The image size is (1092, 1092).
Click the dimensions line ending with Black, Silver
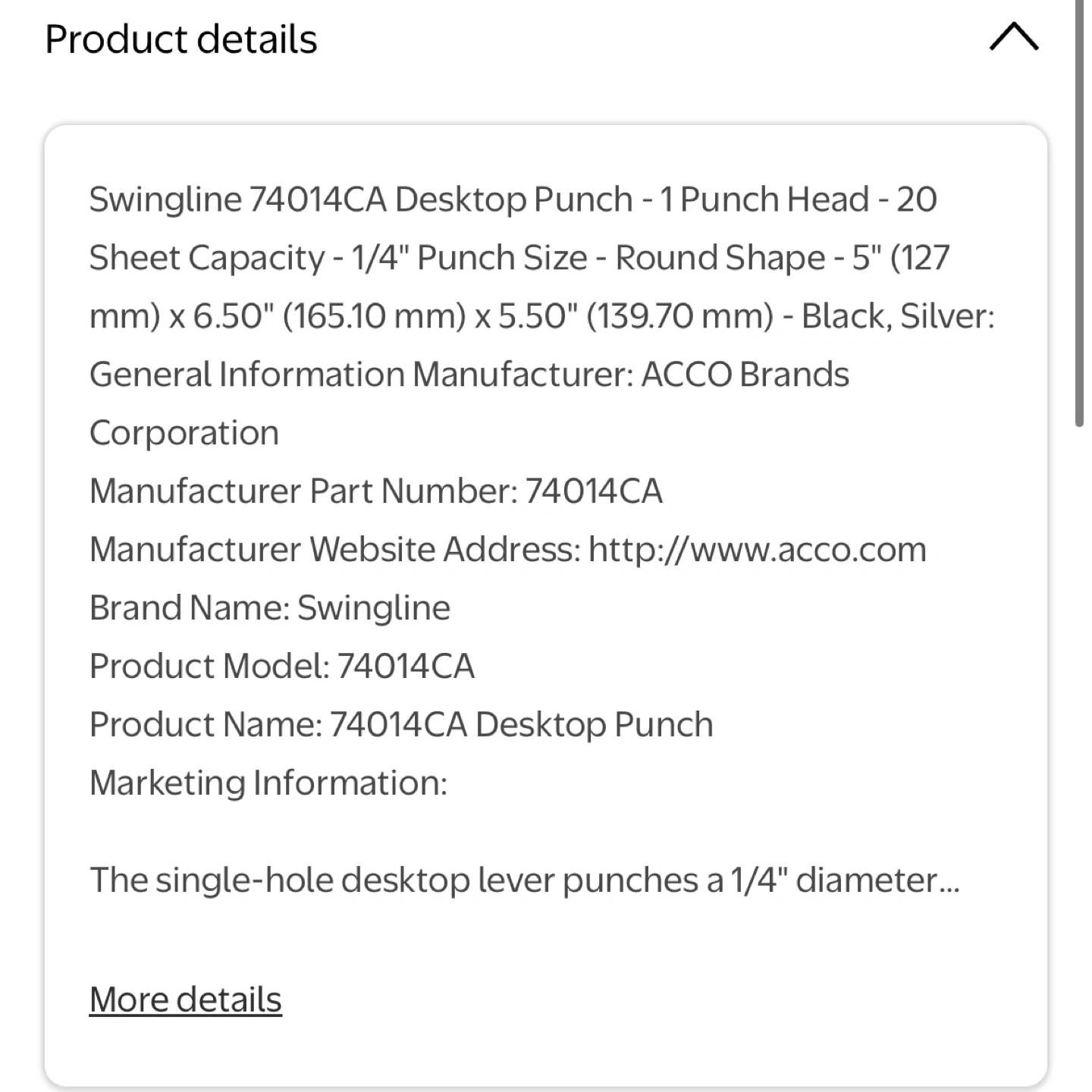point(541,316)
